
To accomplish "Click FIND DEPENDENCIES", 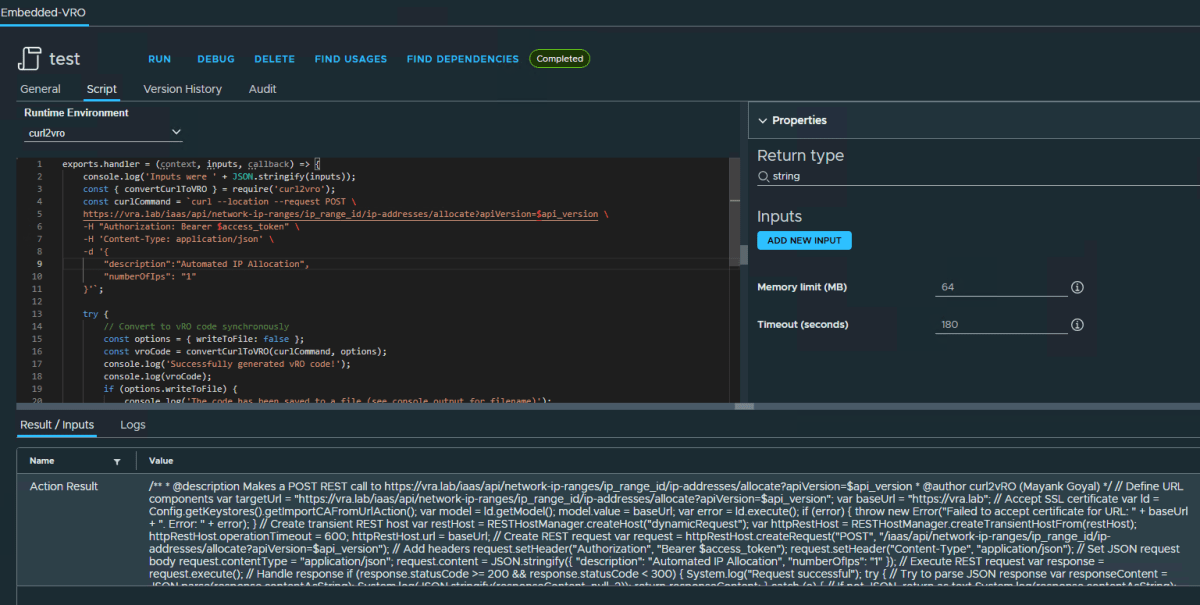I will point(463,59).
